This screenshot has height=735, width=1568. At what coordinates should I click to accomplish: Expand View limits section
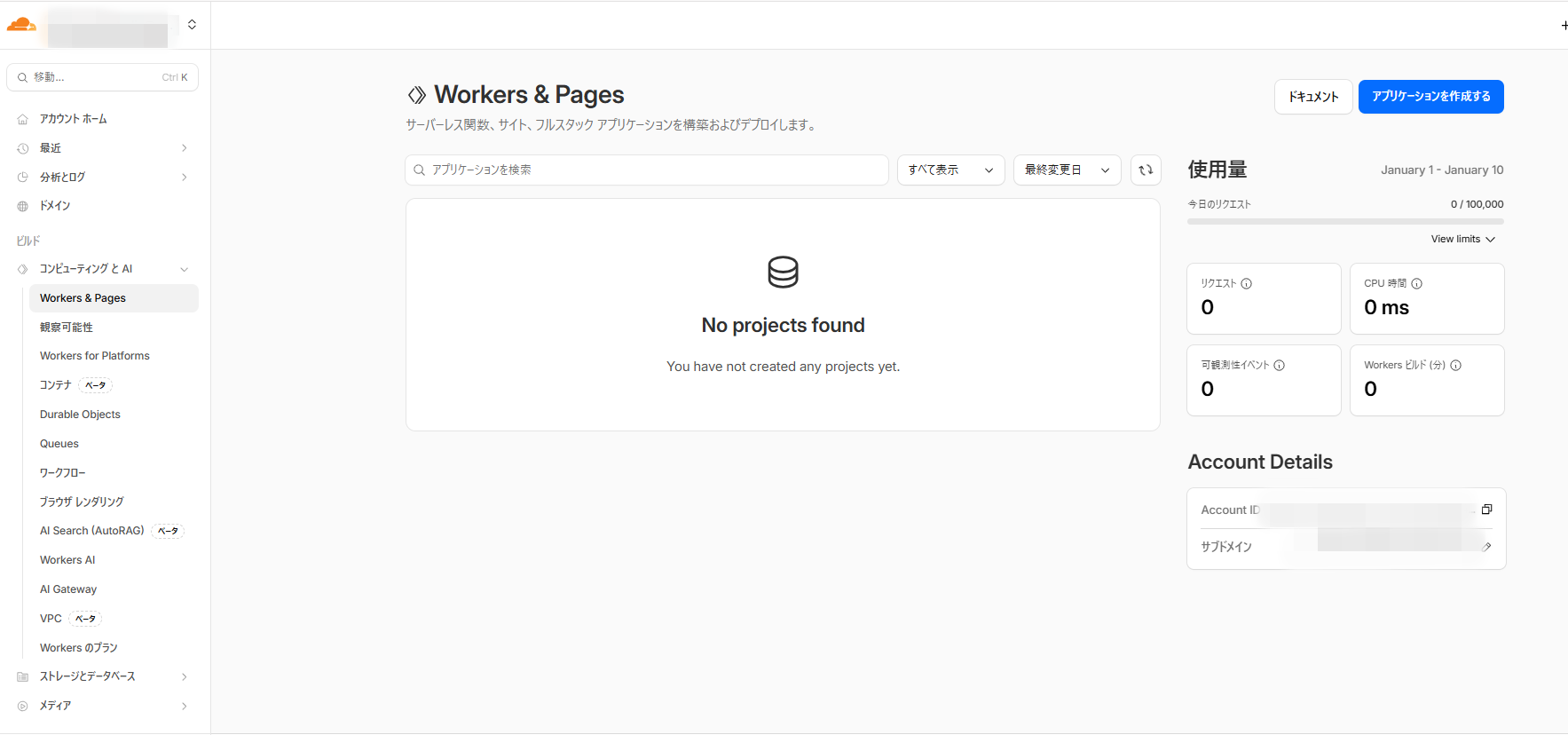(1462, 240)
